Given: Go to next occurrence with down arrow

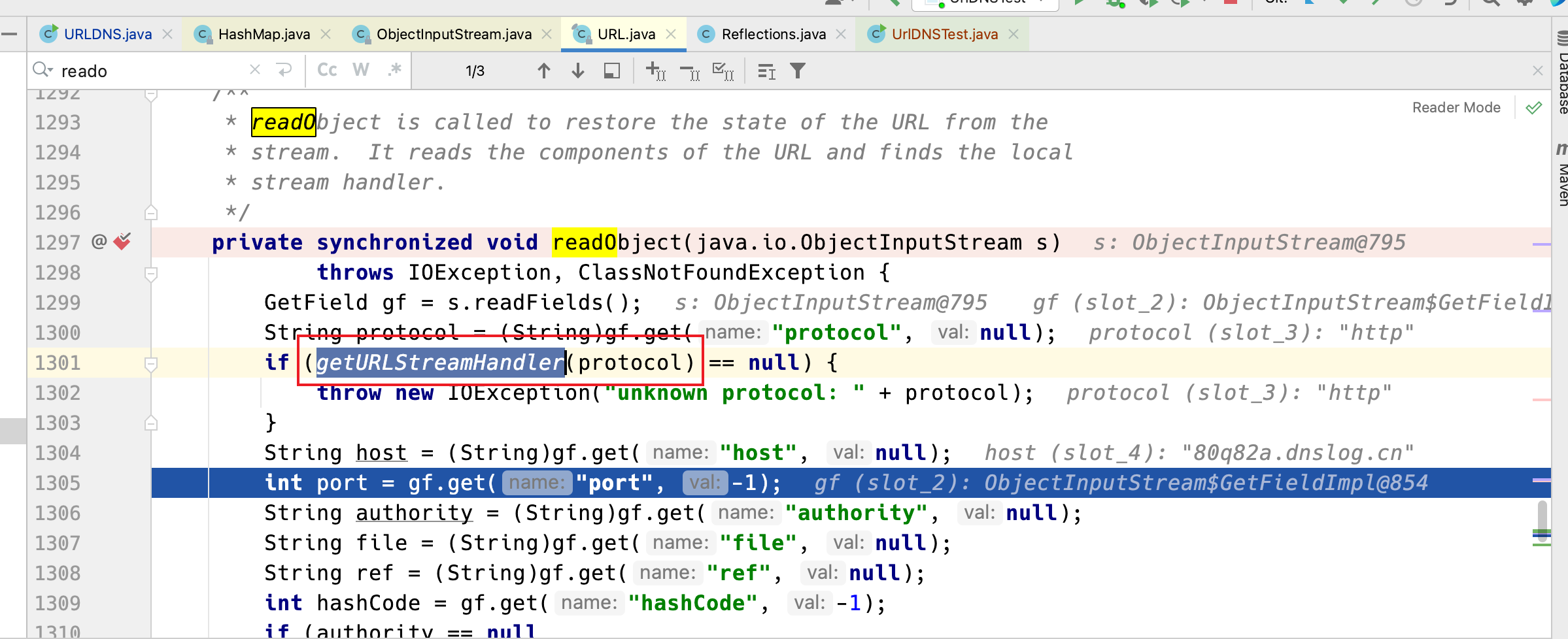Looking at the screenshot, I should 578,71.
